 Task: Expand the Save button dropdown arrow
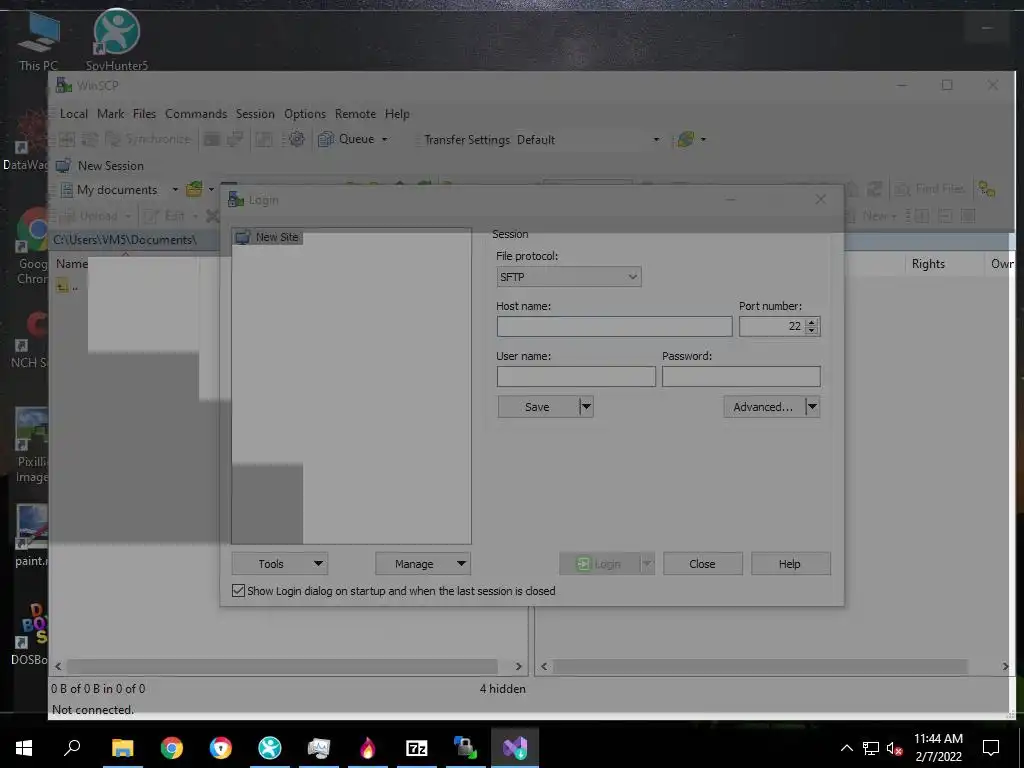point(586,407)
